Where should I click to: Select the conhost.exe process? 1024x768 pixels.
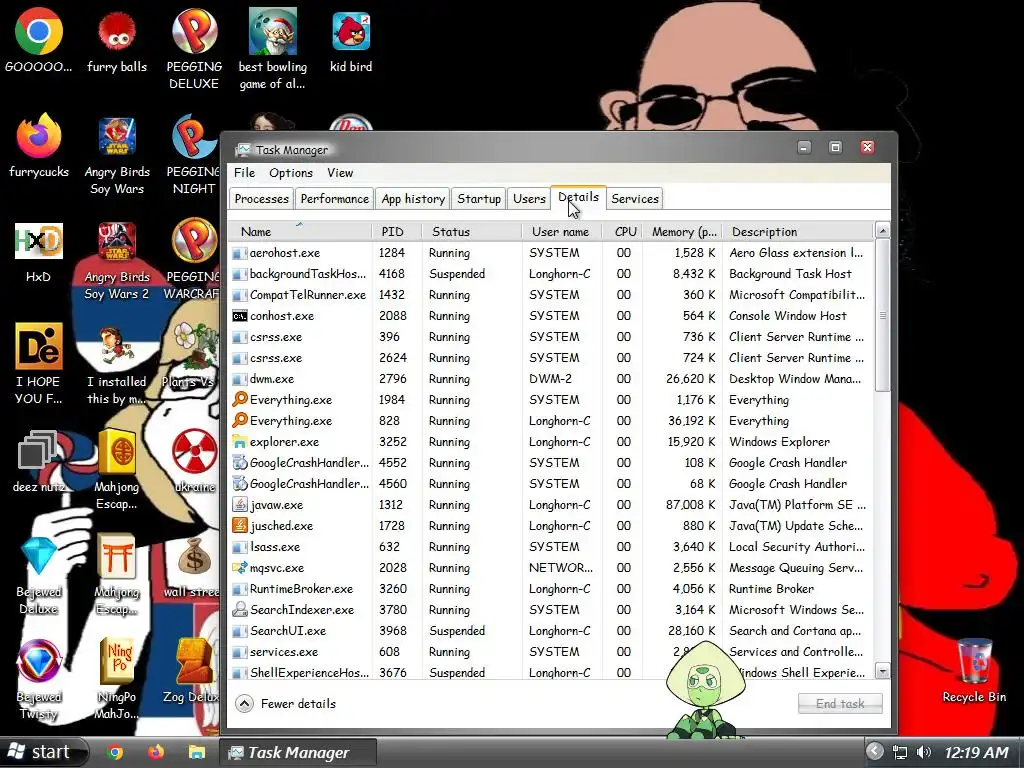(551, 315)
